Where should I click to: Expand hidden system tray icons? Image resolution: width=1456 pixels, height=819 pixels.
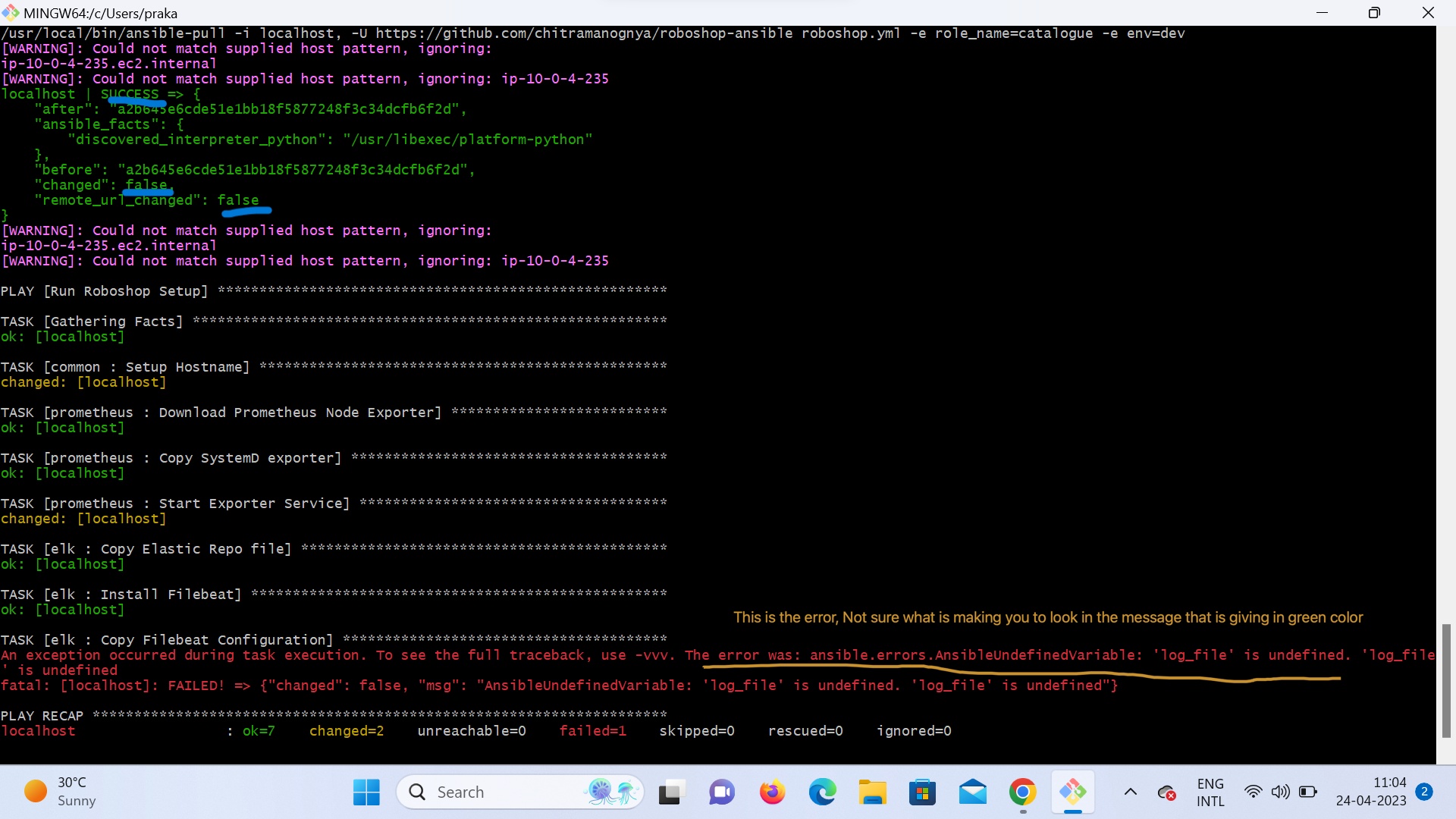click(1131, 791)
